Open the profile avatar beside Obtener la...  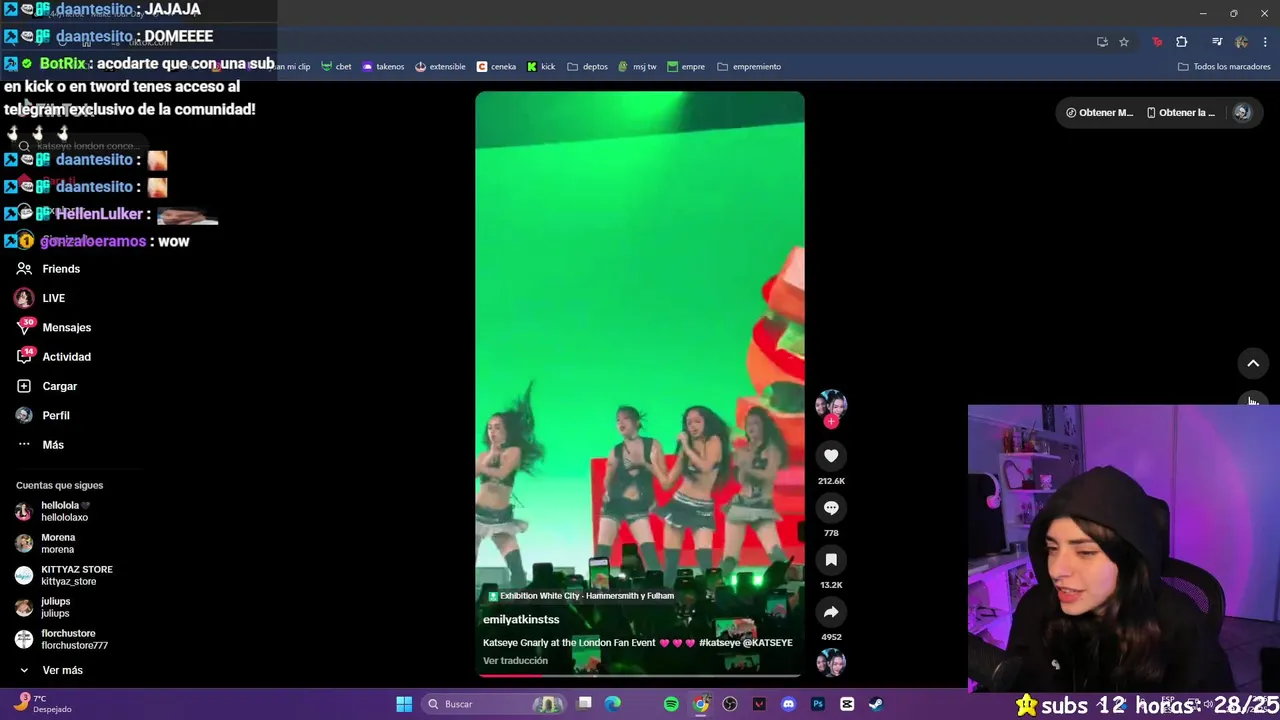[1243, 113]
